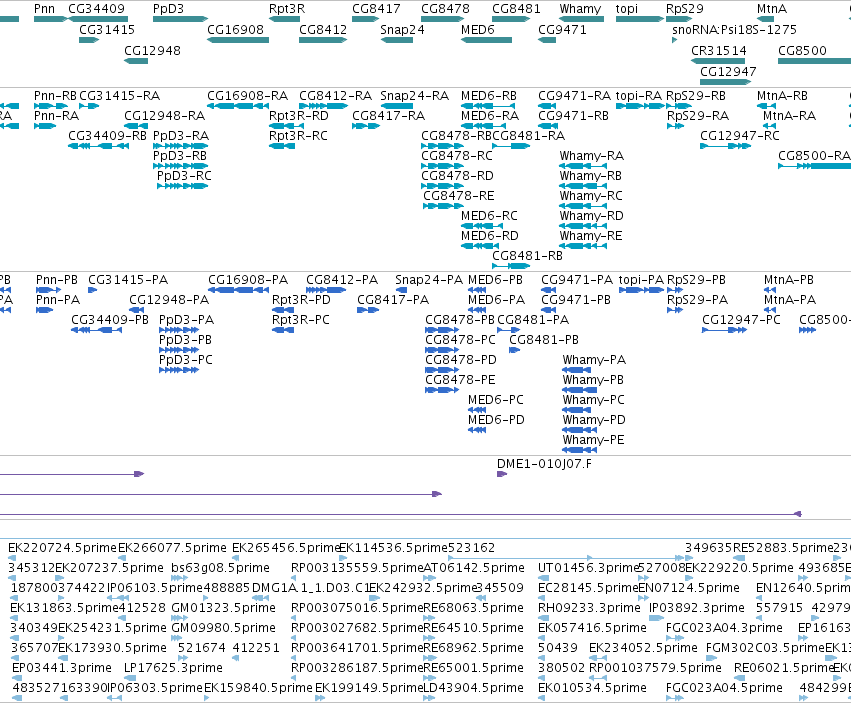The image size is (851, 703).
Task: Open the RpS29-RB transcript label
Action: click(696, 96)
